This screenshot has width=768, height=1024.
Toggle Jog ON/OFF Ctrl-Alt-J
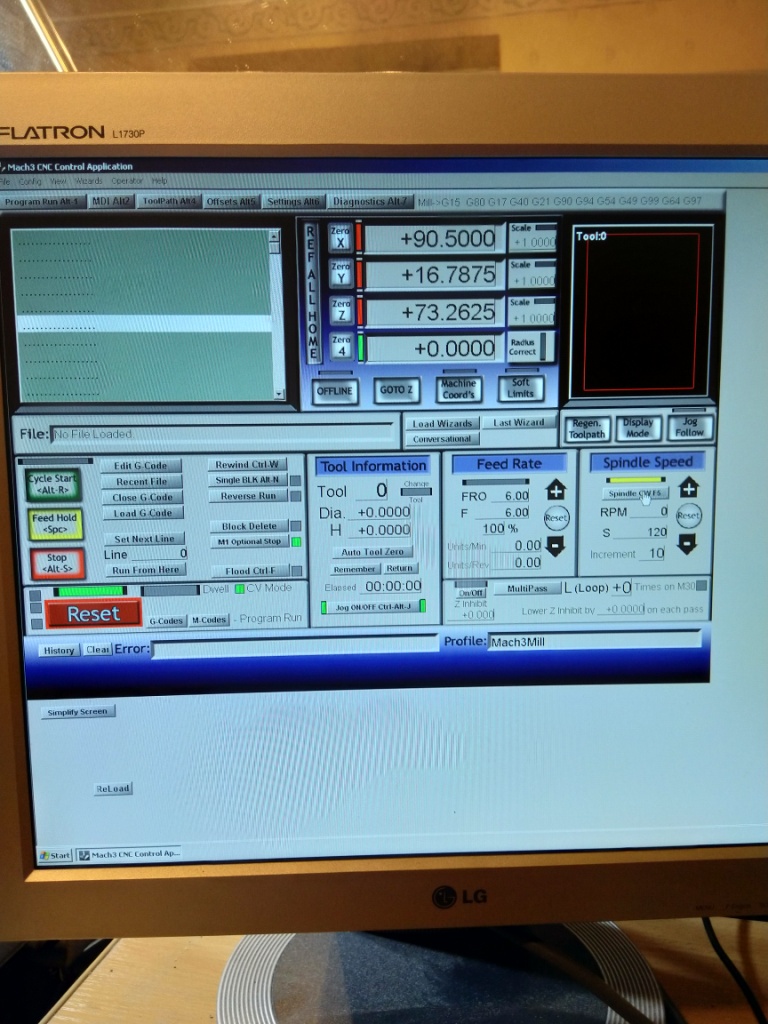(x=374, y=607)
